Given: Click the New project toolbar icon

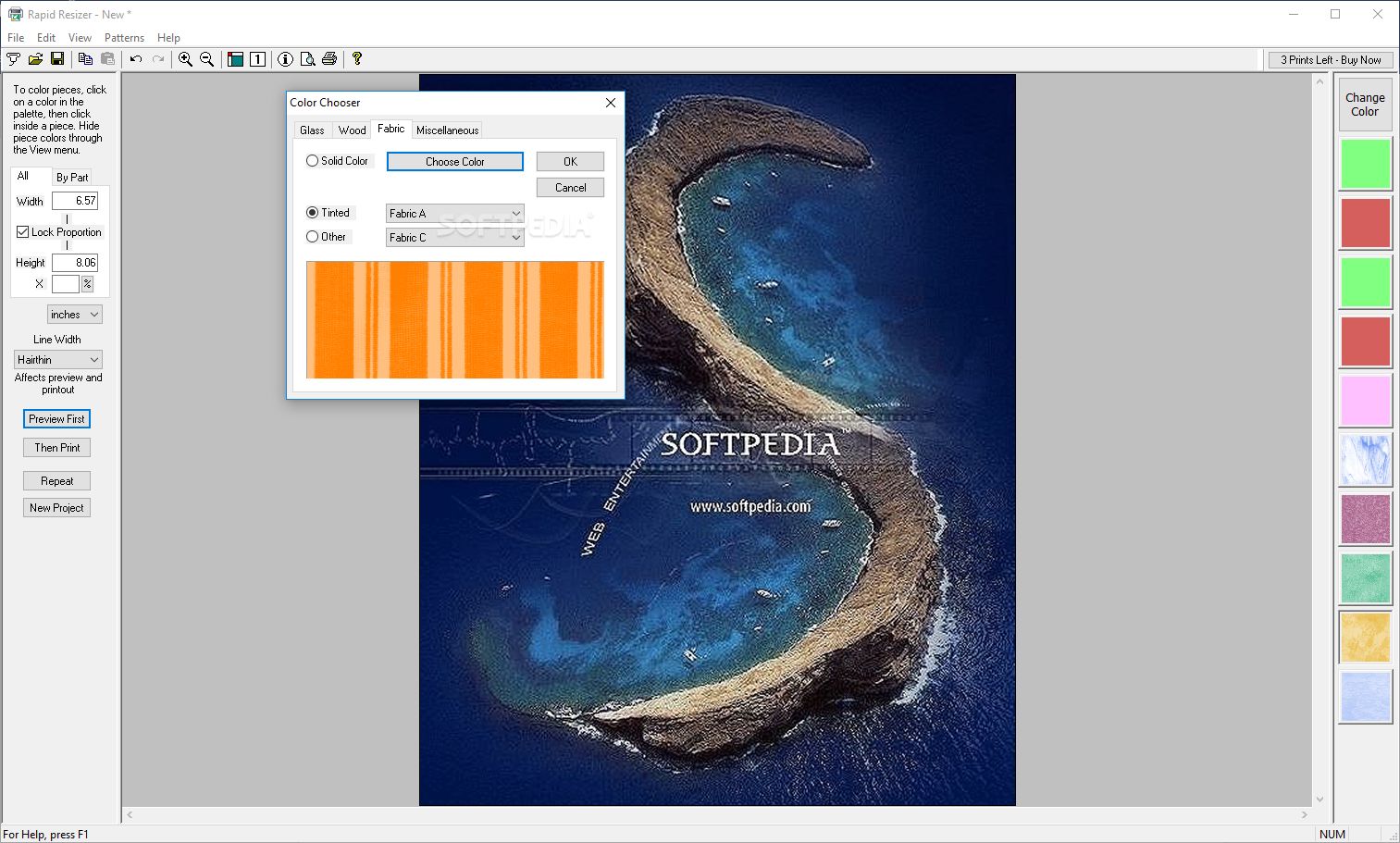Looking at the screenshot, I should pyautogui.click(x=13, y=59).
